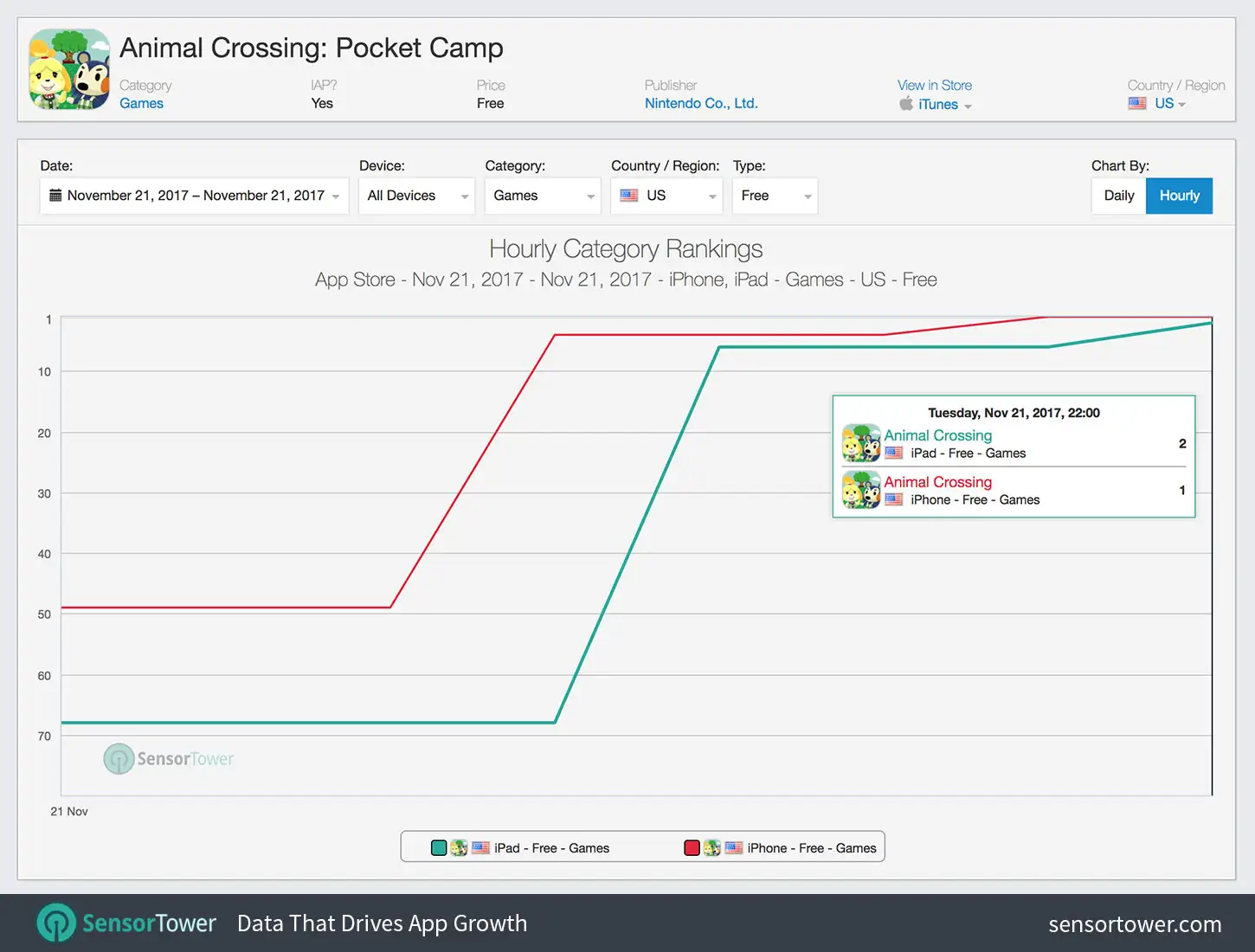Click the Animal Crossing app icon in header
The image size is (1255, 952).
69,69
